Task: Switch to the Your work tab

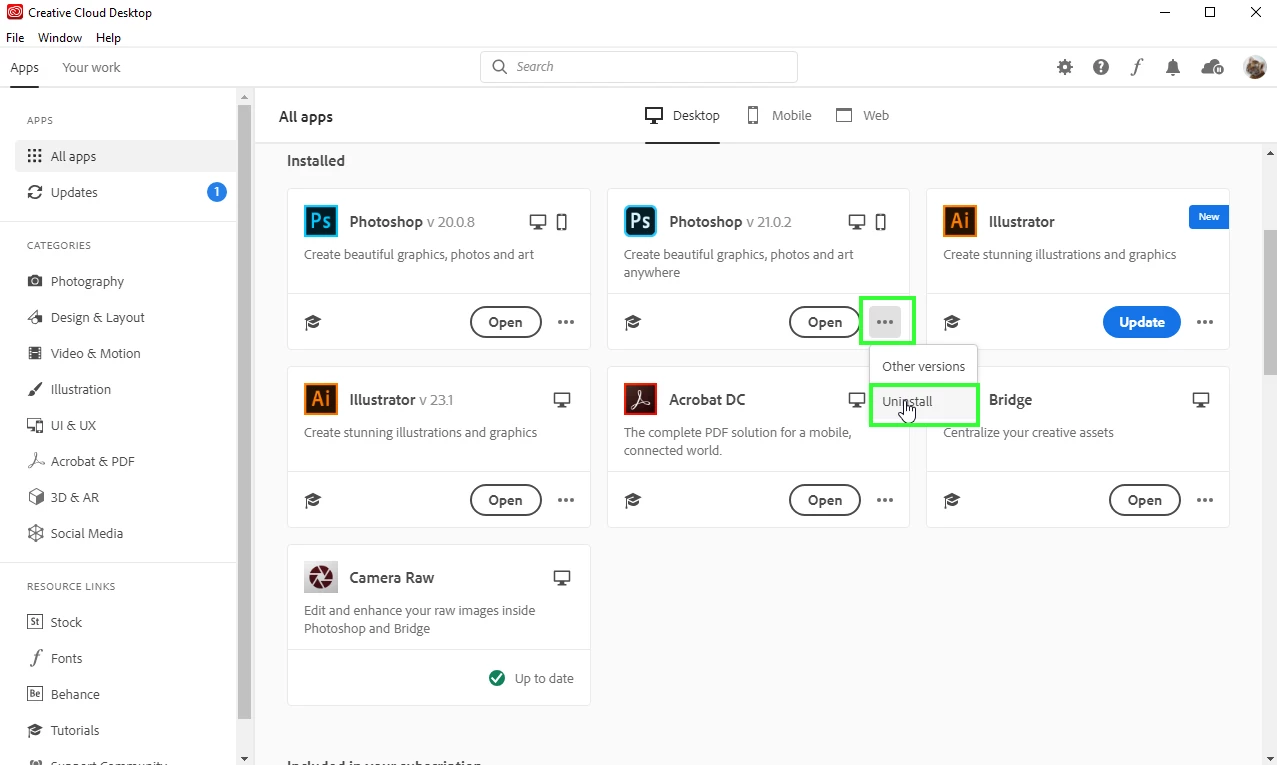Action: (91, 67)
